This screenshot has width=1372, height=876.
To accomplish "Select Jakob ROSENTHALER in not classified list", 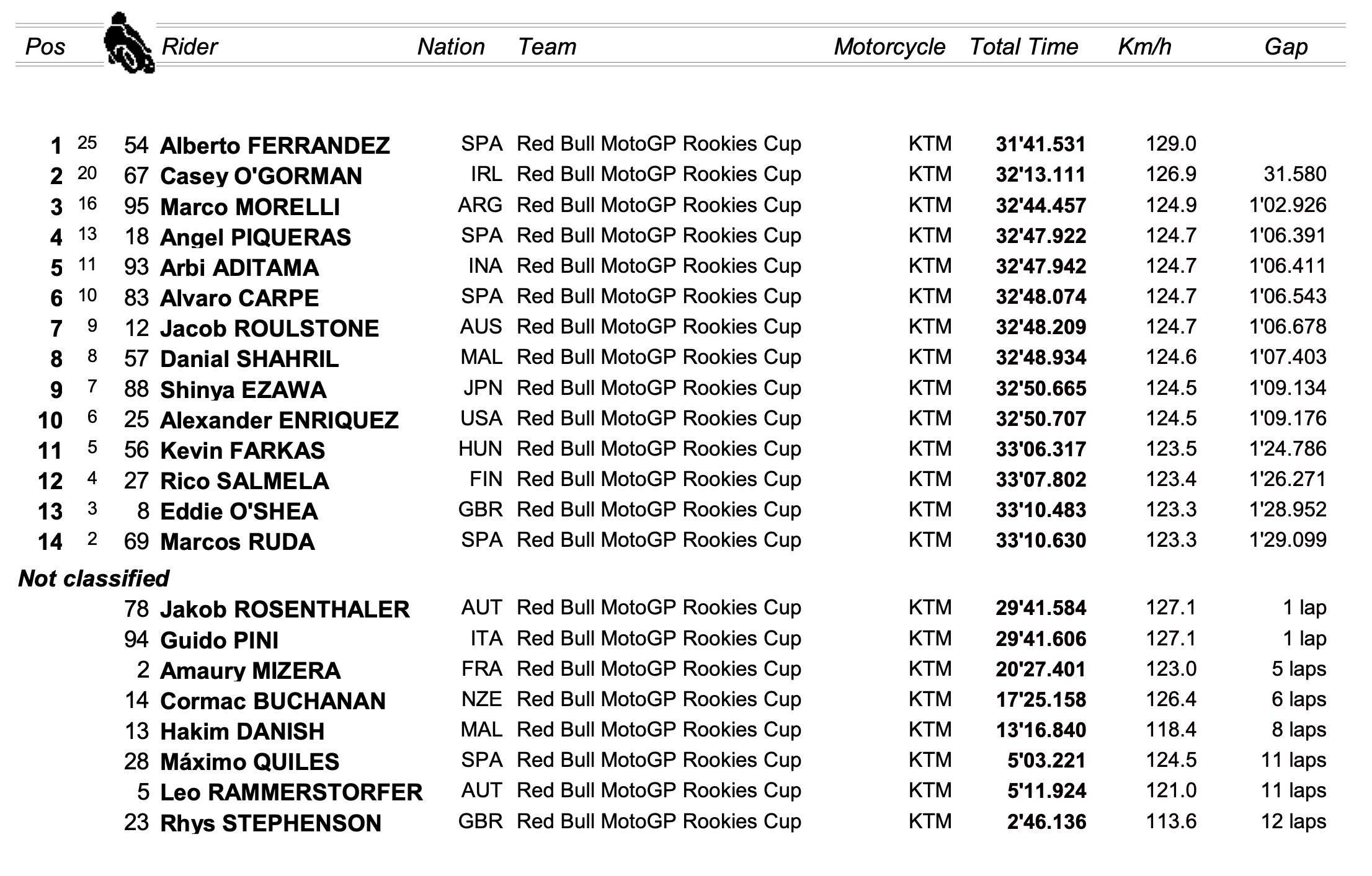I will pyautogui.click(x=285, y=609).
